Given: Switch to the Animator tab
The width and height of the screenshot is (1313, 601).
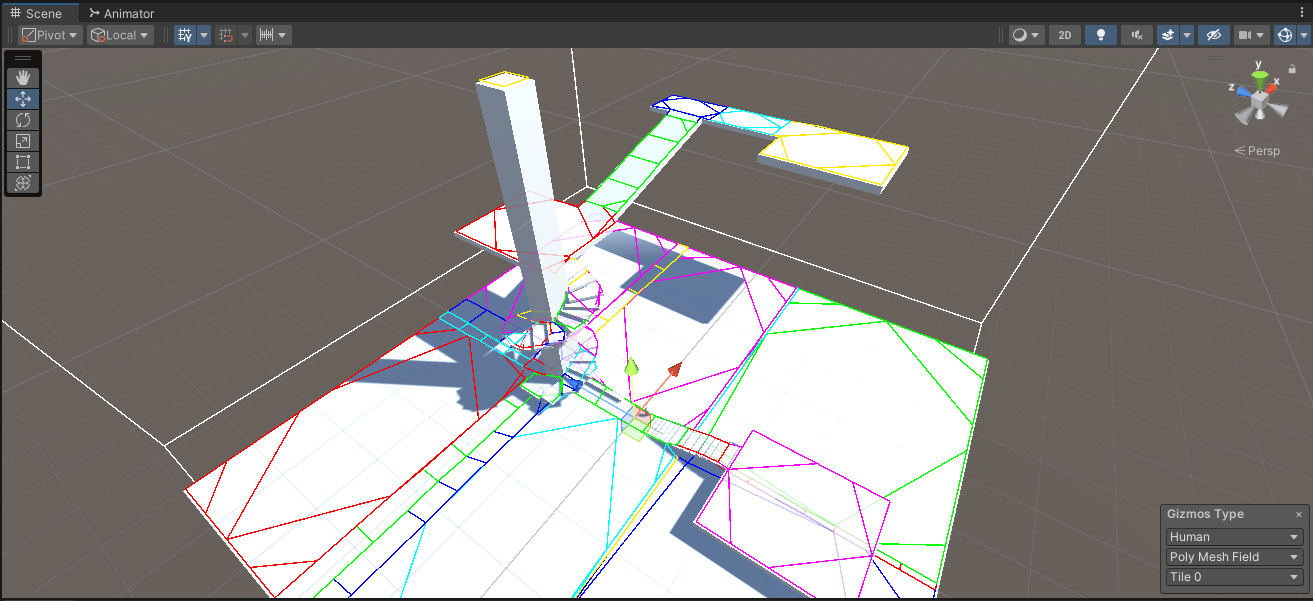Looking at the screenshot, I should point(122,14).
